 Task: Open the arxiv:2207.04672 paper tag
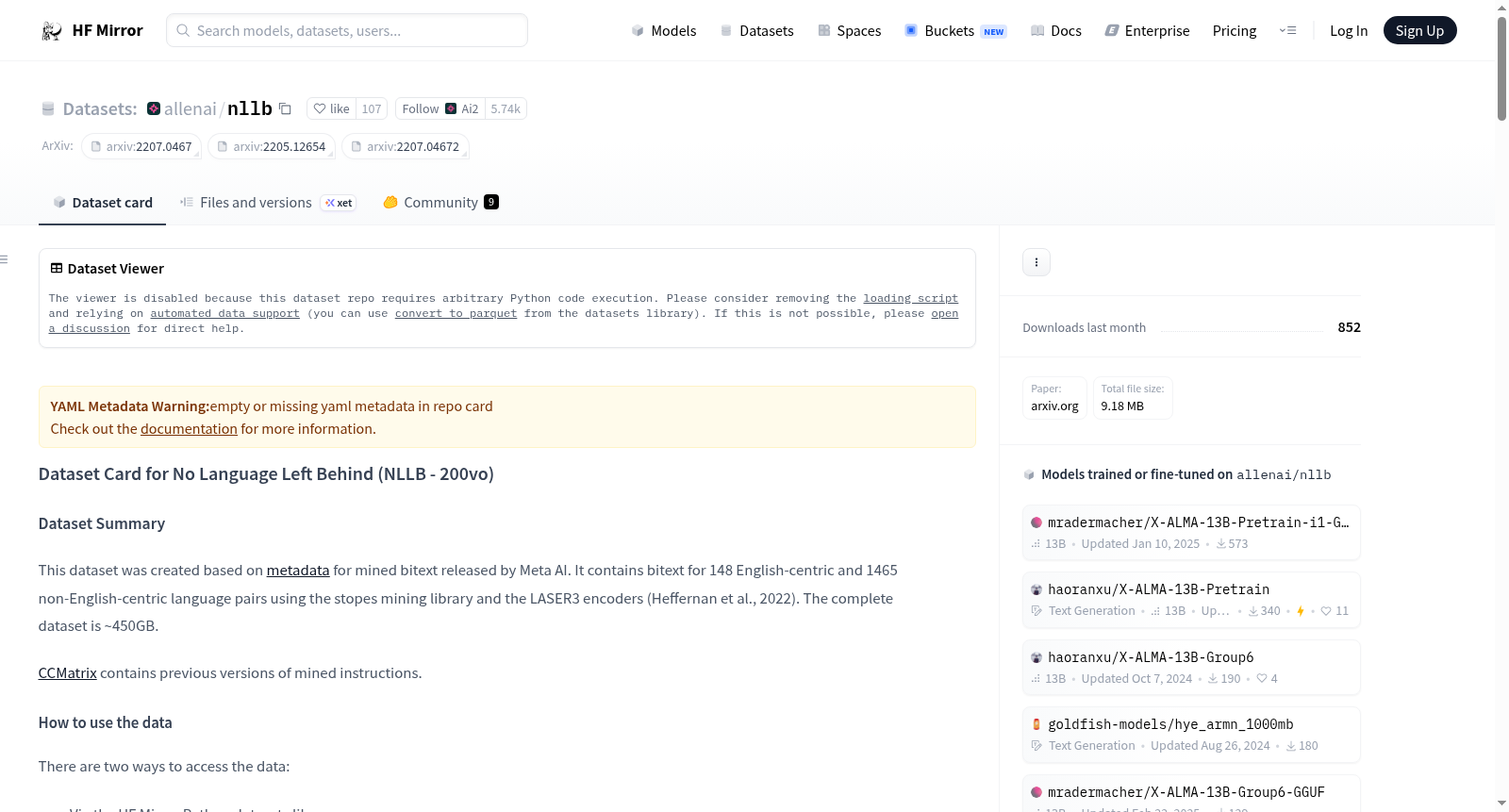coord(406,147)
